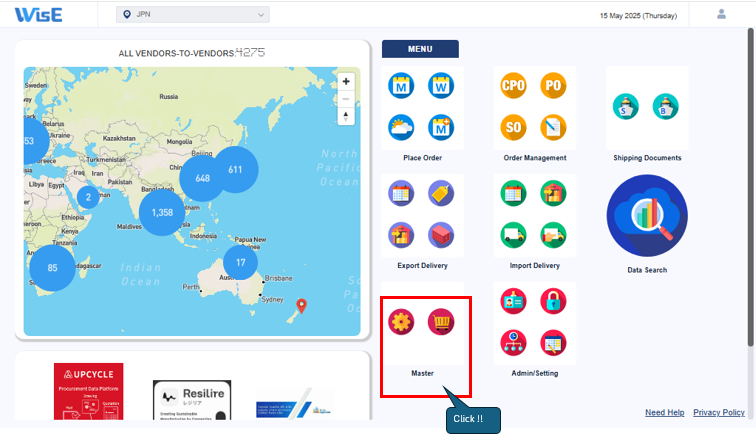The width and height of the screenshot is (756, 439).
Task: Click the Export Delivery label
Action: [422, 266]
